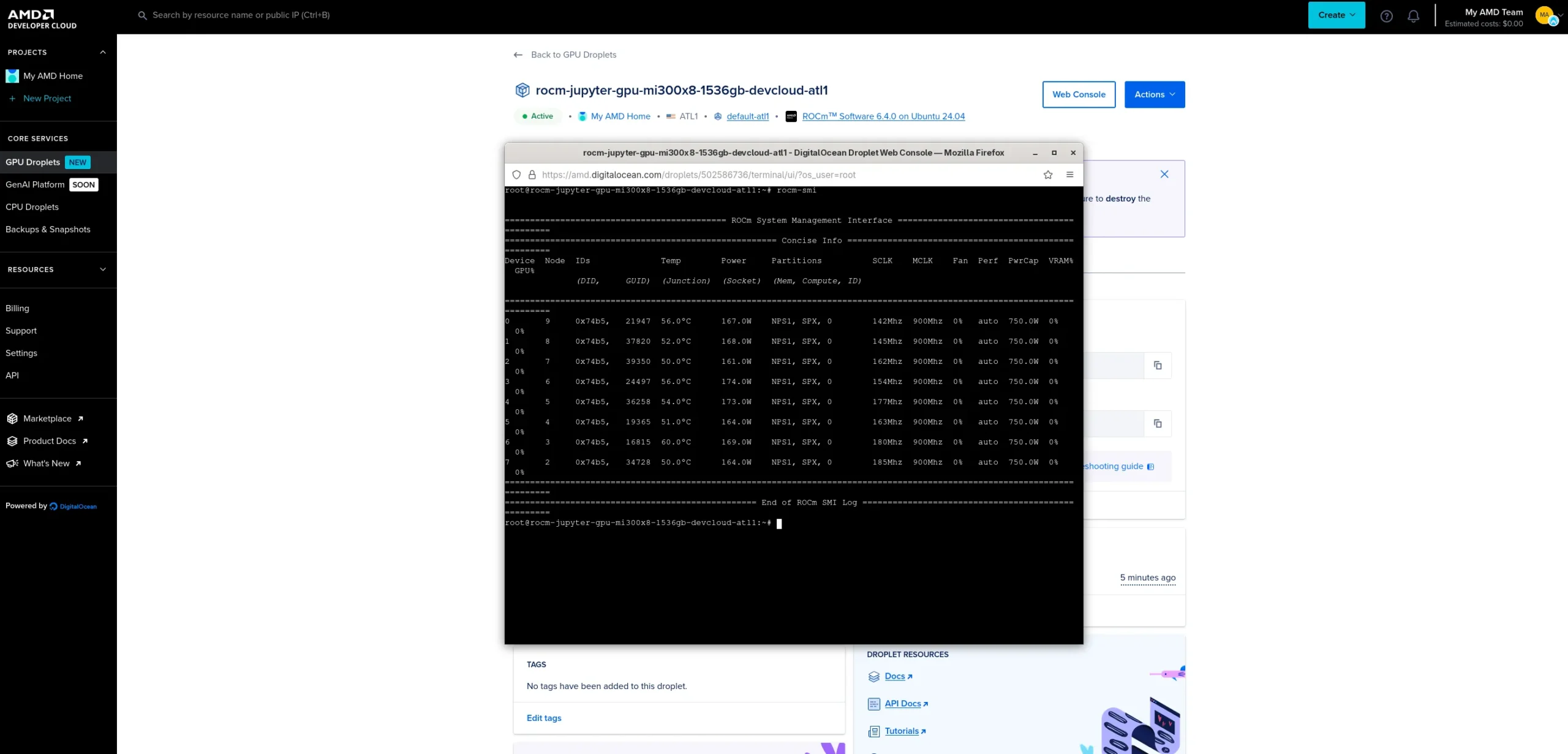Viewport: 1568px width, 754px height.
Task: Click the My AMD Home project icon in sidebar
Action: coord(12,76)
